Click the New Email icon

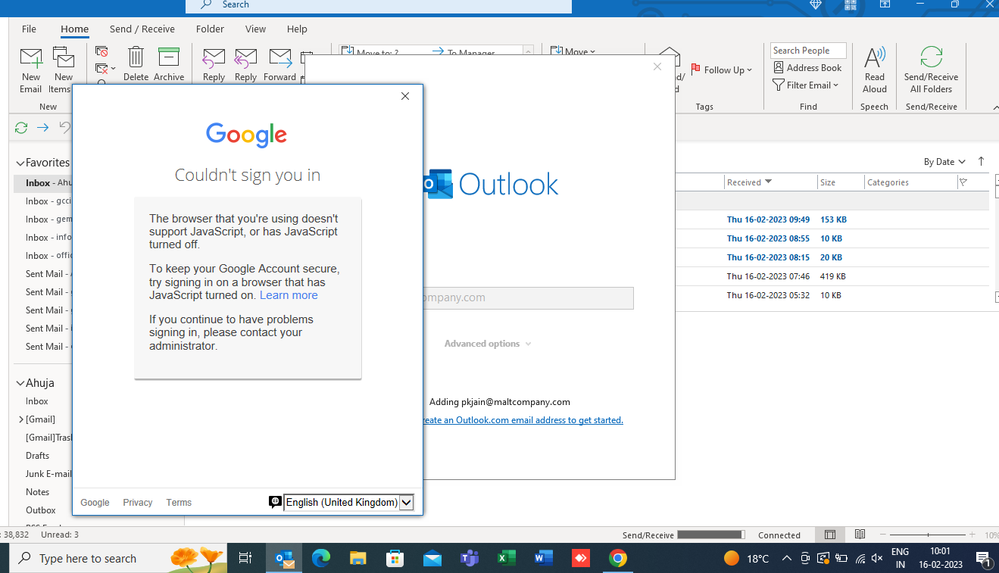[x=31, y=59]
